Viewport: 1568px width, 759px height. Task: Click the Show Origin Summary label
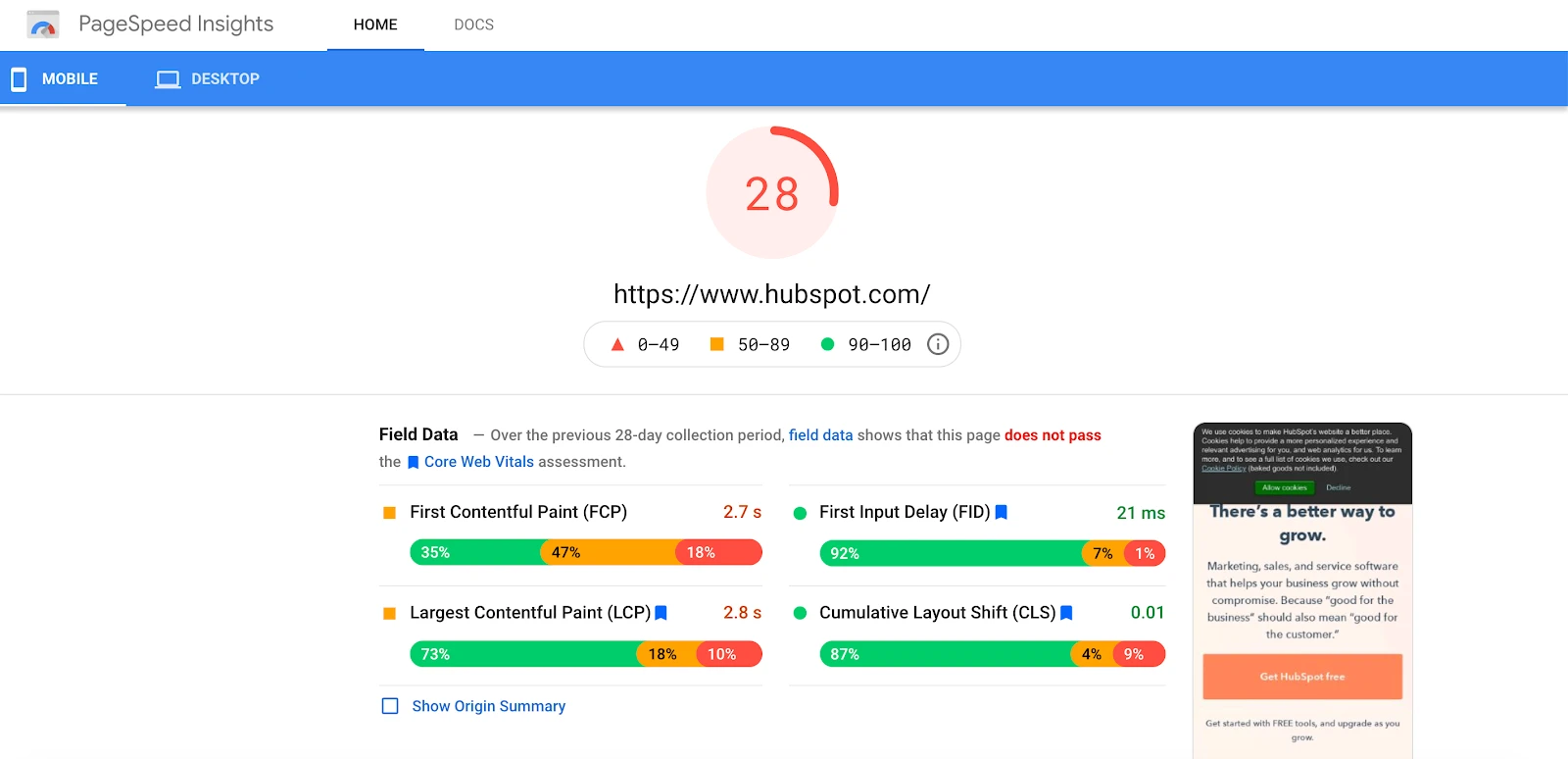tap(488, 706)
